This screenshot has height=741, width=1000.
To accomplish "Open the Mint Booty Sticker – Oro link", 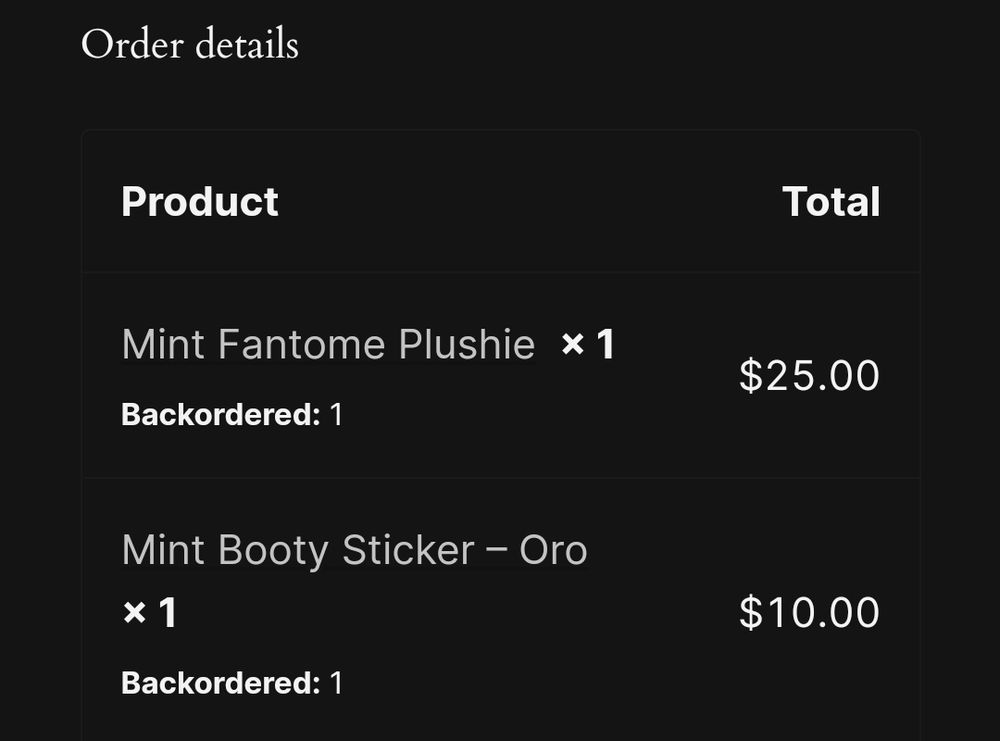I will coord(354,550).
